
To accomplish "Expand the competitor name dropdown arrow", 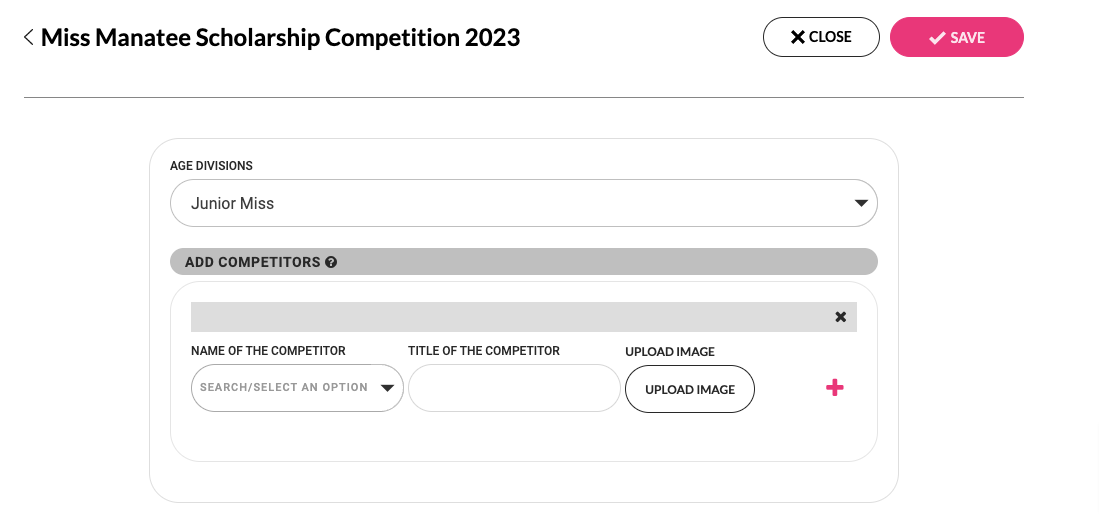I will pos(388,388).
